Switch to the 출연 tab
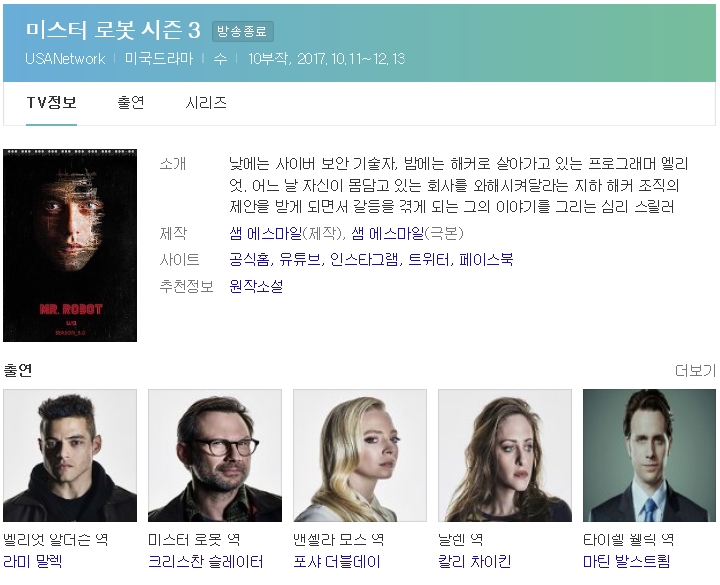This screenshot has width=720, height=585. [x=131, y=102]
